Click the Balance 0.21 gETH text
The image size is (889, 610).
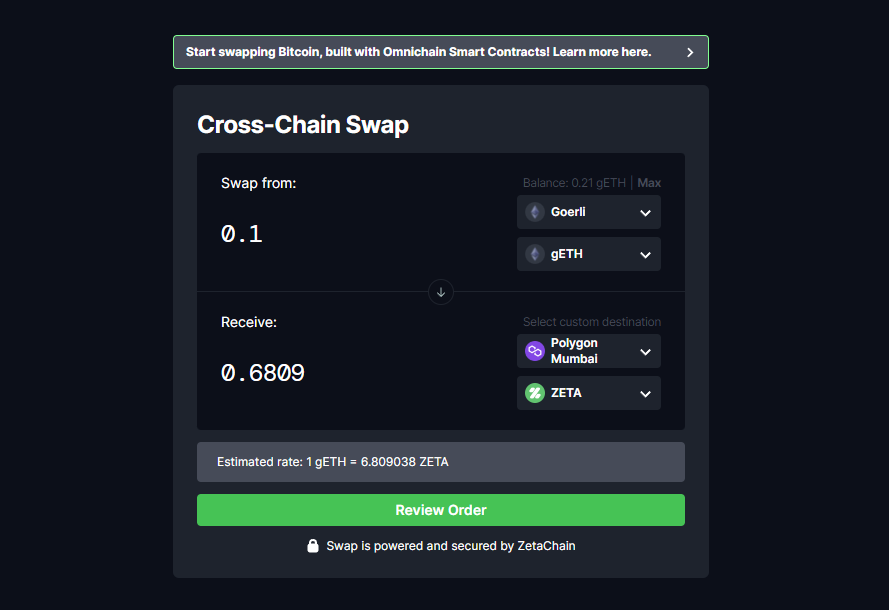pos(574,183)
